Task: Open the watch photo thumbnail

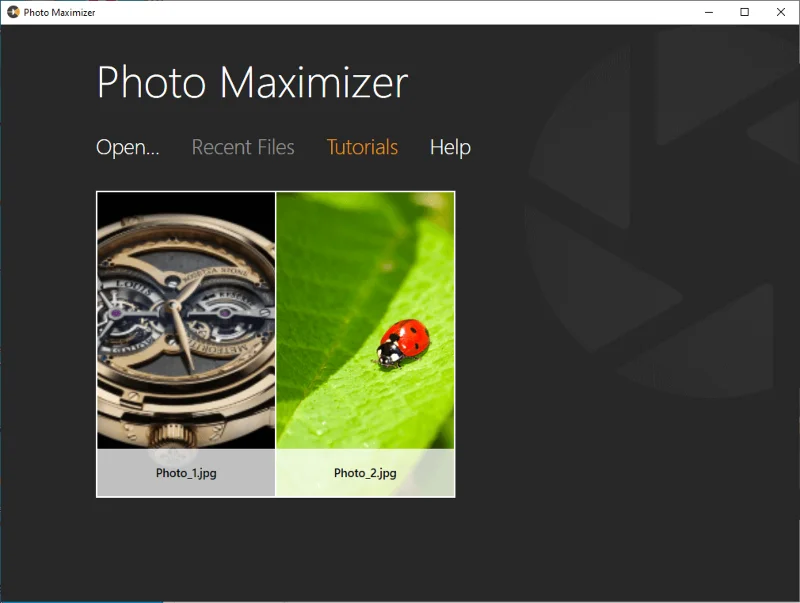Action: [186, 320]
